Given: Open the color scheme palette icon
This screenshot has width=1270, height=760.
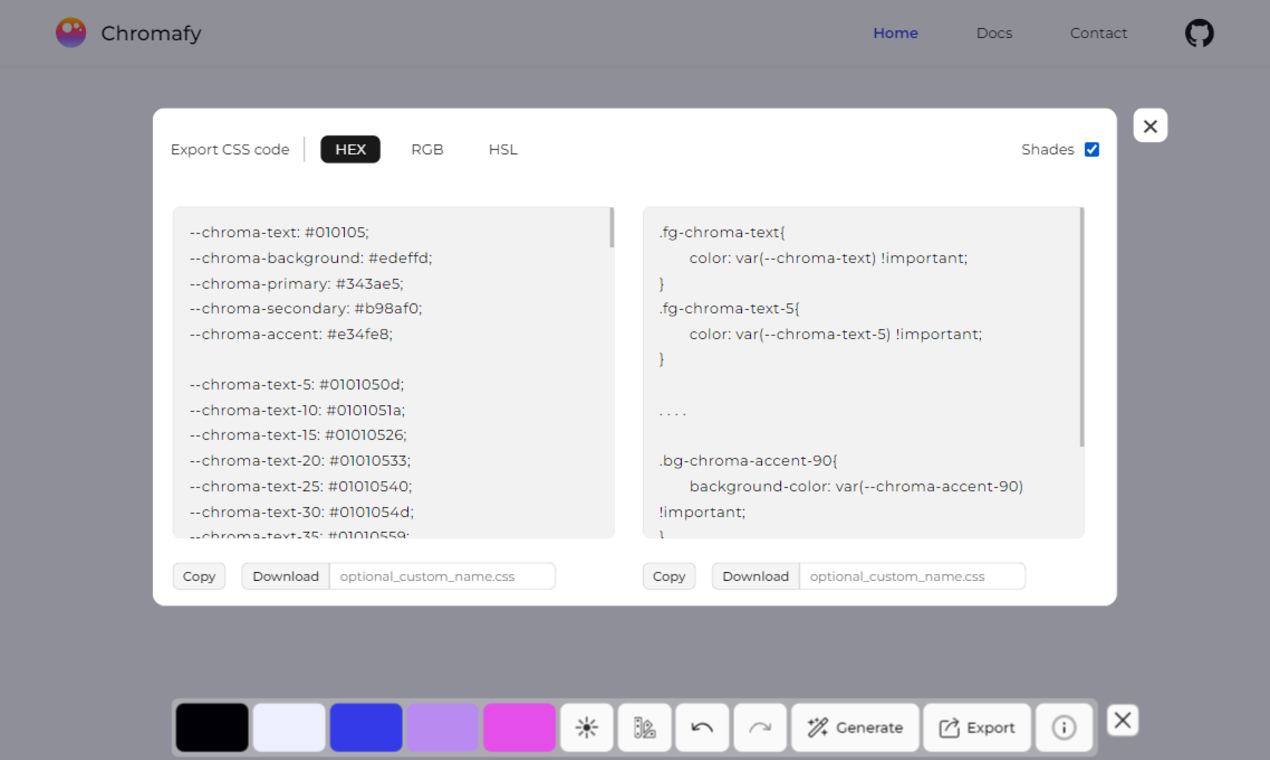Looking at the screenshot, I should click(x=645, y=727).
